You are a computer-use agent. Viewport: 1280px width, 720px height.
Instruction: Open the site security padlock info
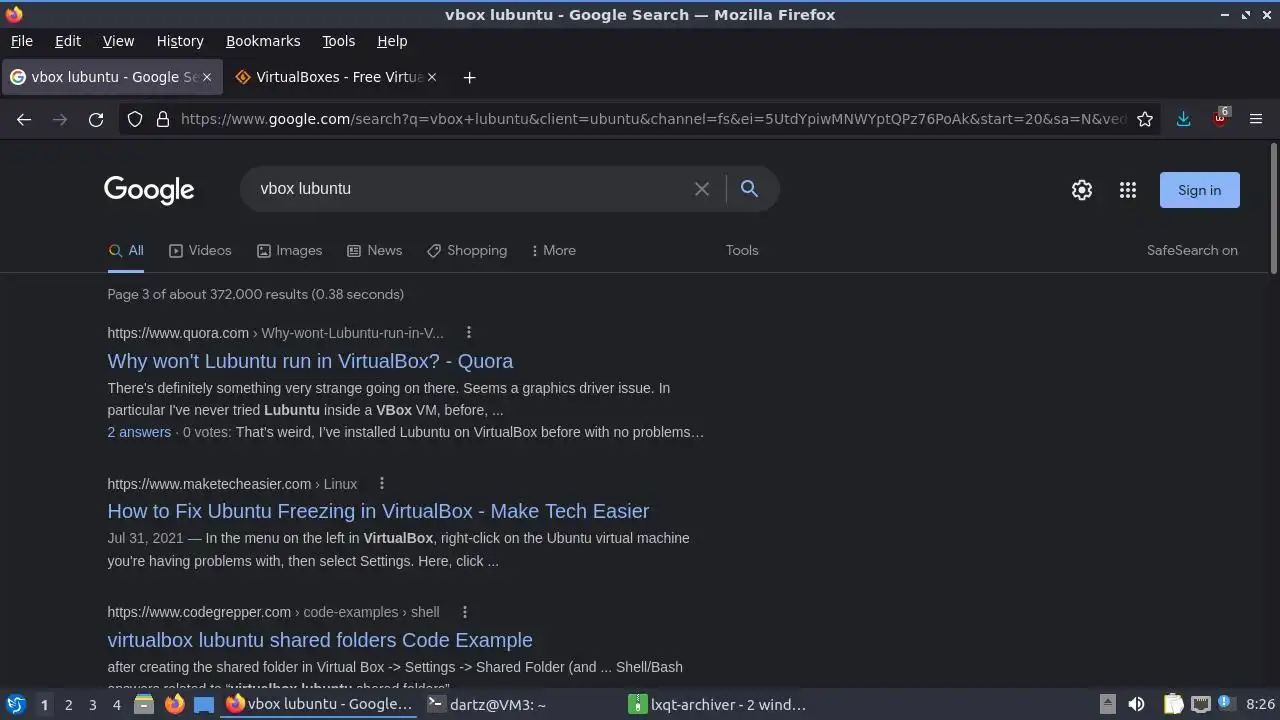[x=163, y=119]
